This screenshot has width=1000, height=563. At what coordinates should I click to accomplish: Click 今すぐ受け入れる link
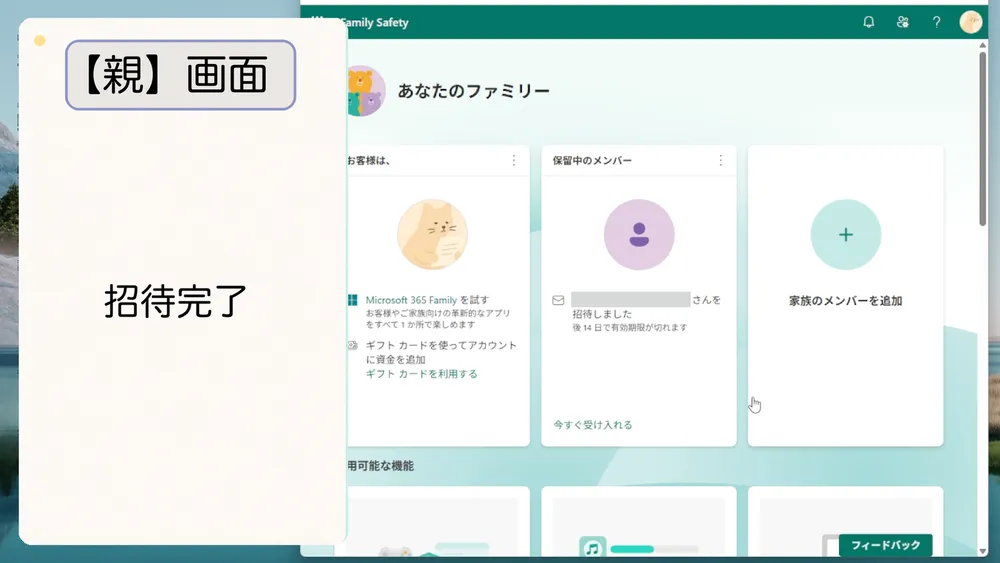point(592,425)
